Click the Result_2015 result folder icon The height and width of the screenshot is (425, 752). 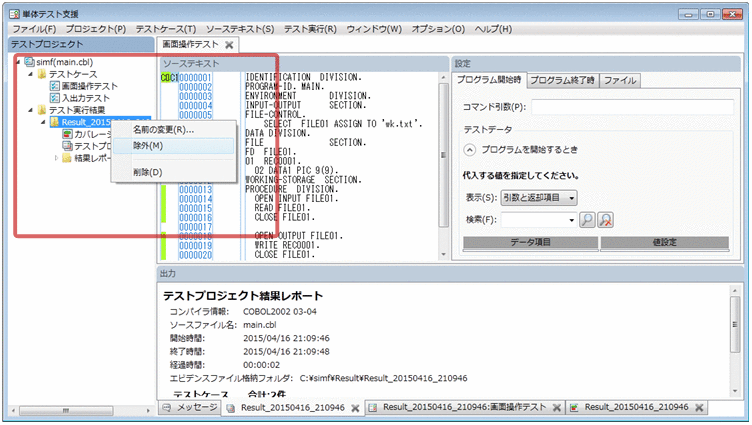click(55, 122)
